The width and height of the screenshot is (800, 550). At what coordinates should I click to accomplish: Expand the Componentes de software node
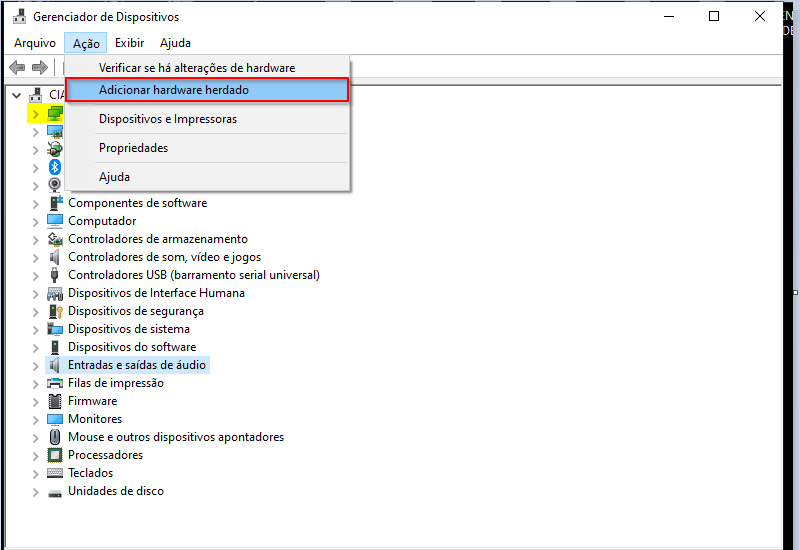[x=35, y=204]
